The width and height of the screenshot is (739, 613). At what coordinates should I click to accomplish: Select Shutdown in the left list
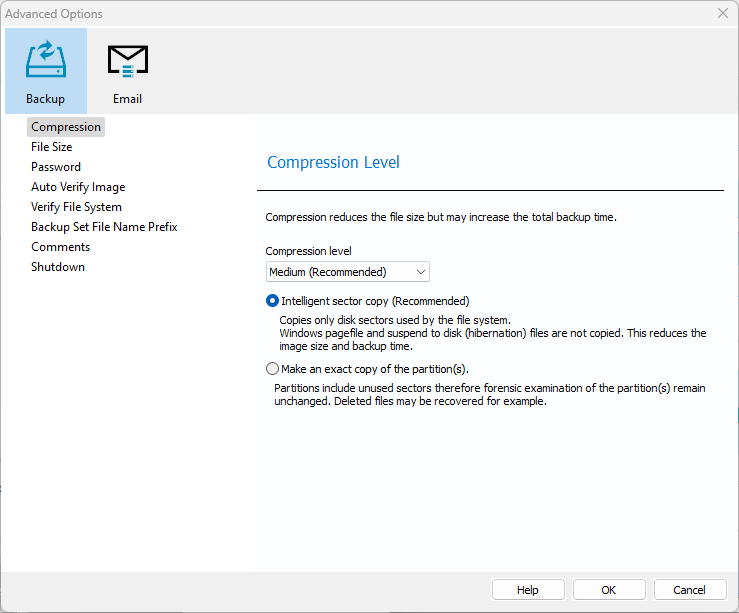click(x=58, y=267)
